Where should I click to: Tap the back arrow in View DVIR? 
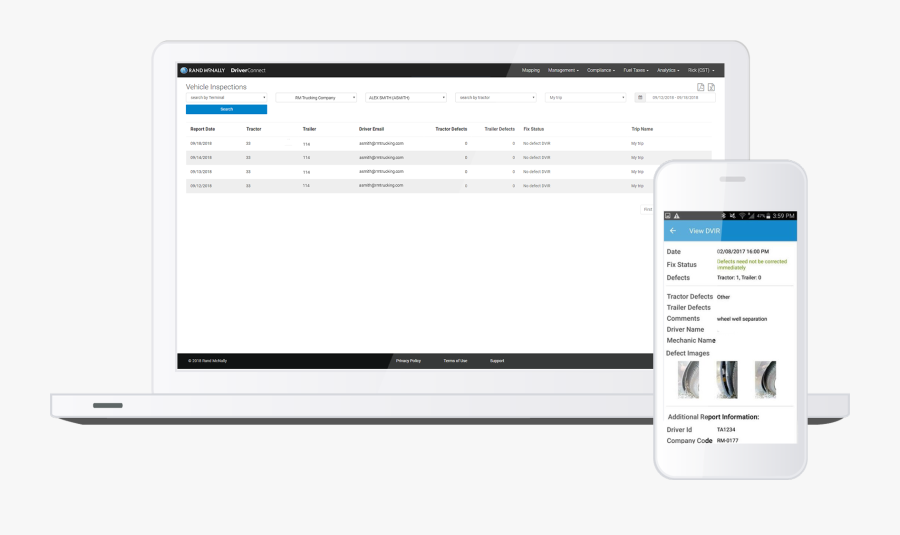click(673, 231)
